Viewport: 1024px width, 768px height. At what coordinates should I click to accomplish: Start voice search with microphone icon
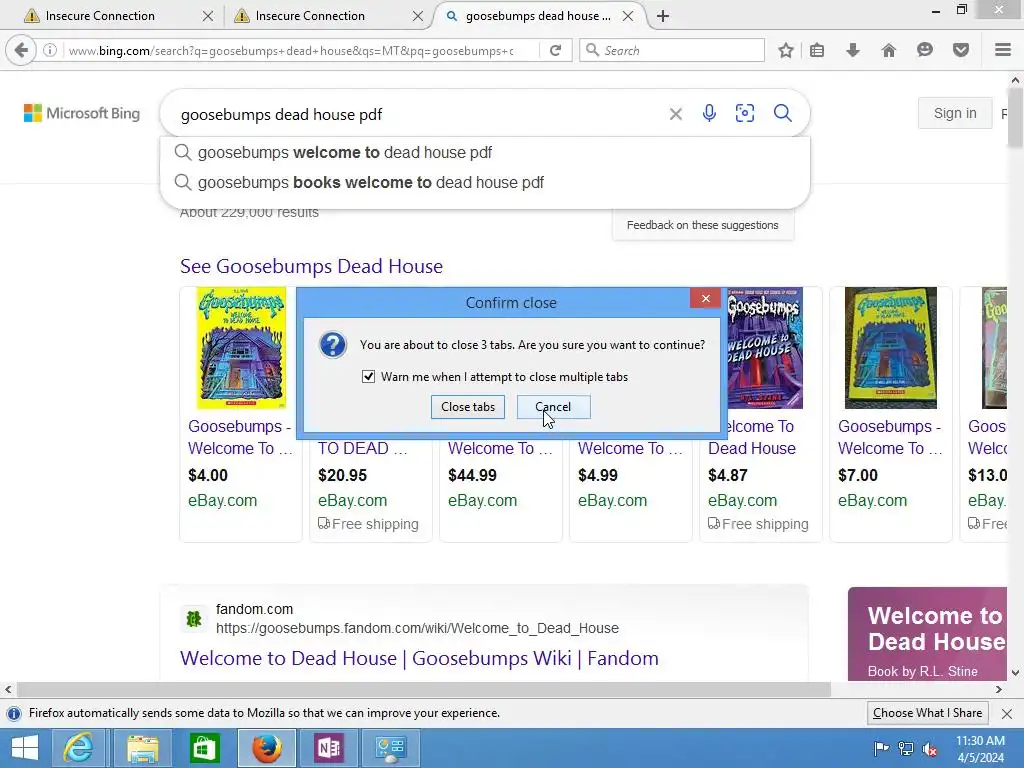[709, 114]
